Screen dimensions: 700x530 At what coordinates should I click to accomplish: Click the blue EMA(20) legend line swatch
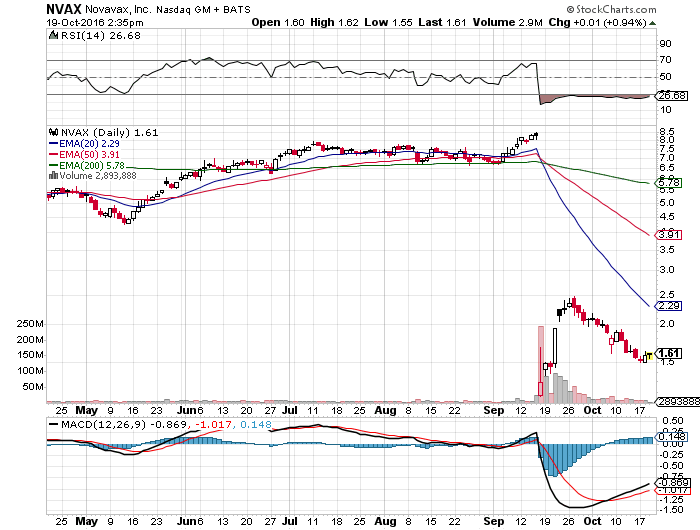click(54, 144)
